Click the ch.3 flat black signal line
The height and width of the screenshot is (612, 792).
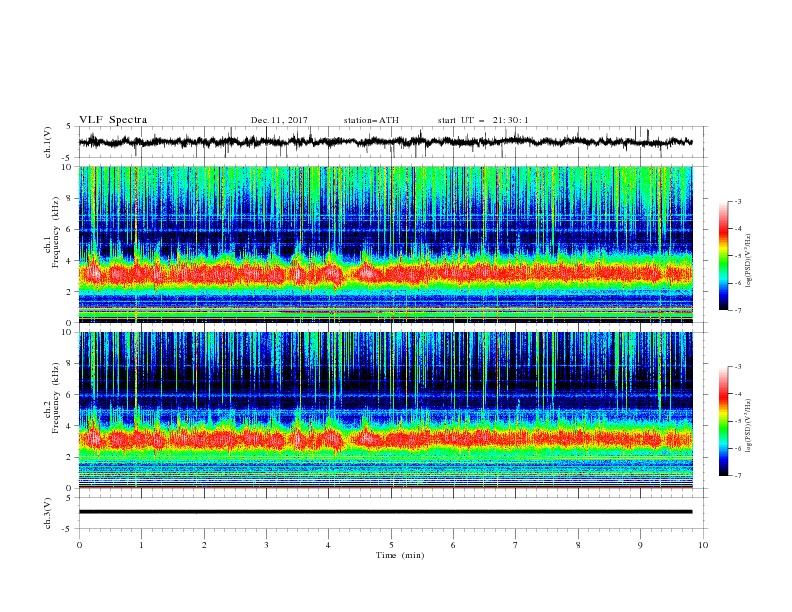tap(385, 512)
